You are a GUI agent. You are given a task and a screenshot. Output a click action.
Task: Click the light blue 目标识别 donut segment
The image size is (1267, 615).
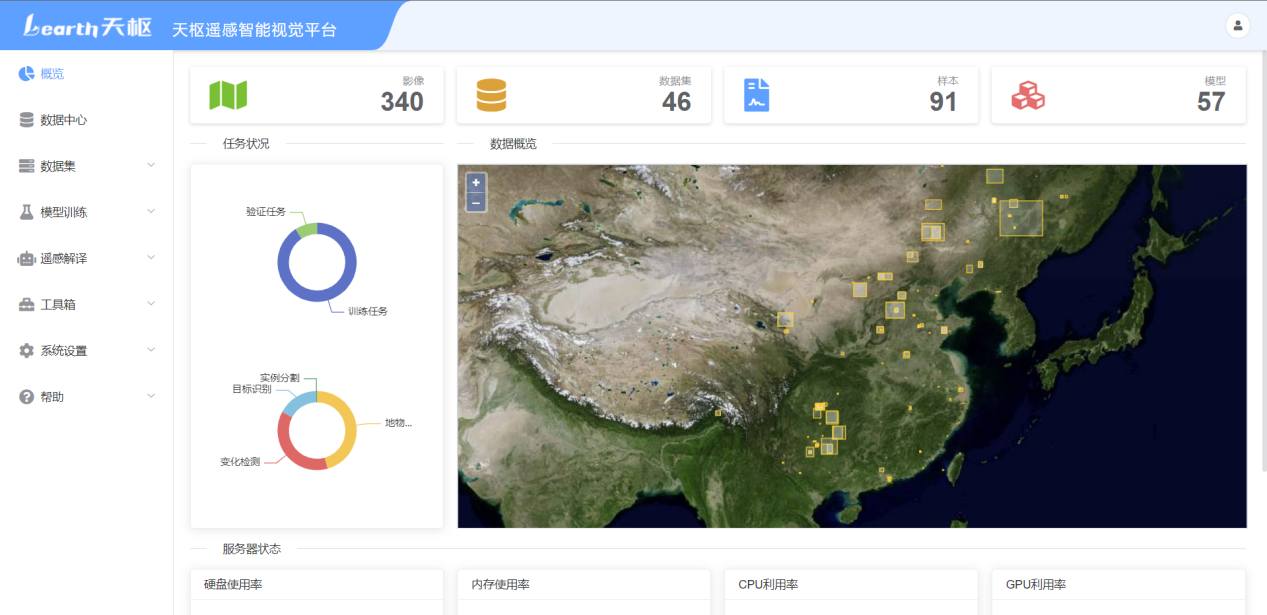[x=297, y=402]
